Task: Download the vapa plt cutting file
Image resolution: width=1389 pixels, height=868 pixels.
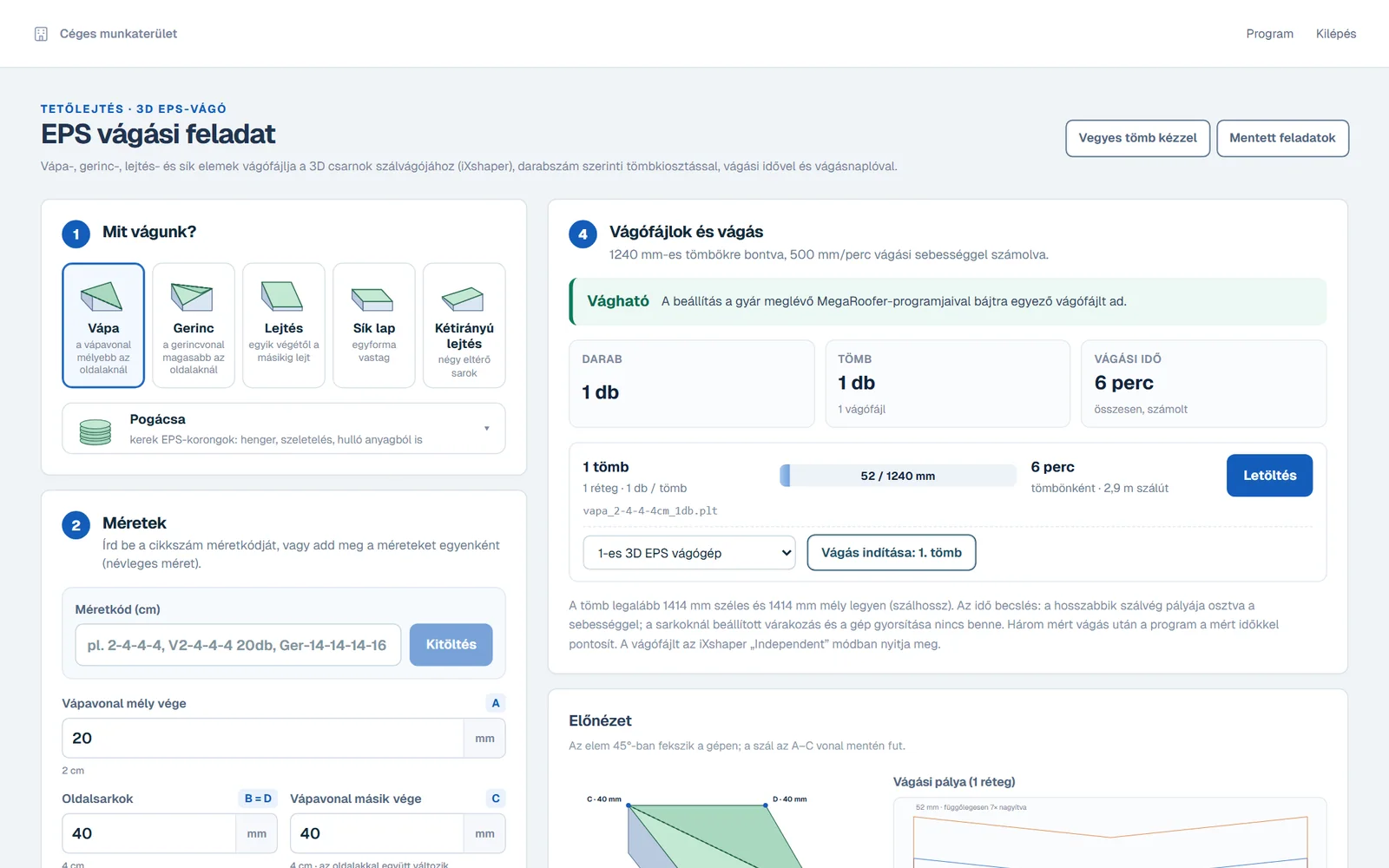Action: tap(1269, 476)
